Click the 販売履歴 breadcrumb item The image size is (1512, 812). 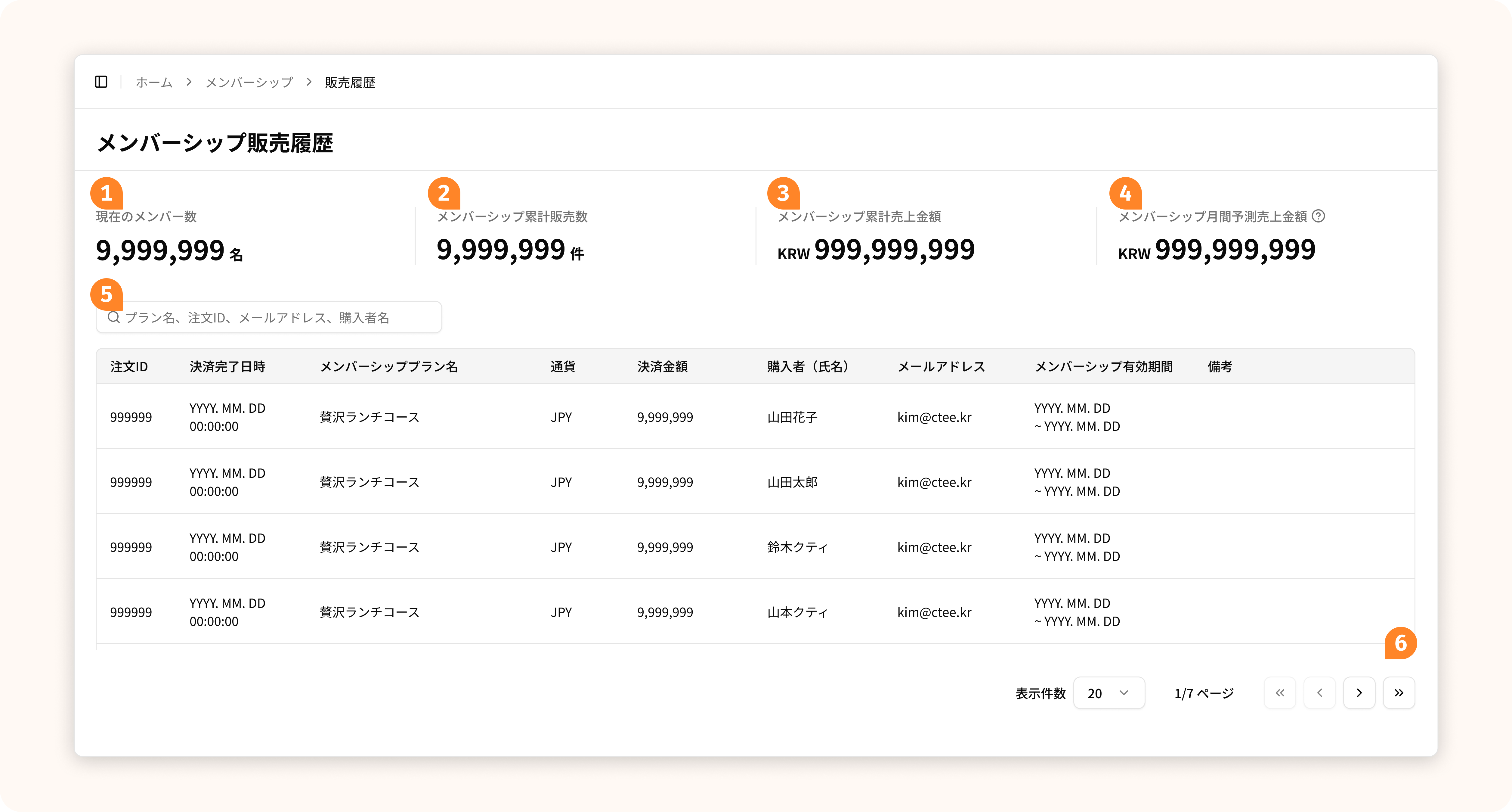coord(350,82)
